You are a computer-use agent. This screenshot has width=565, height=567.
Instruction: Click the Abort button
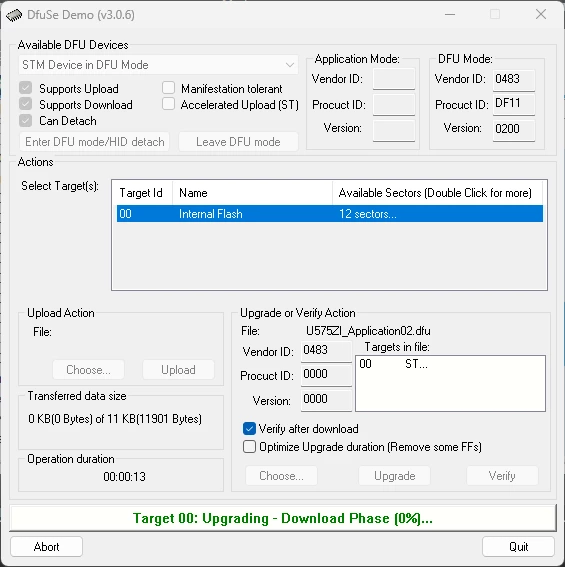[46, 547]
